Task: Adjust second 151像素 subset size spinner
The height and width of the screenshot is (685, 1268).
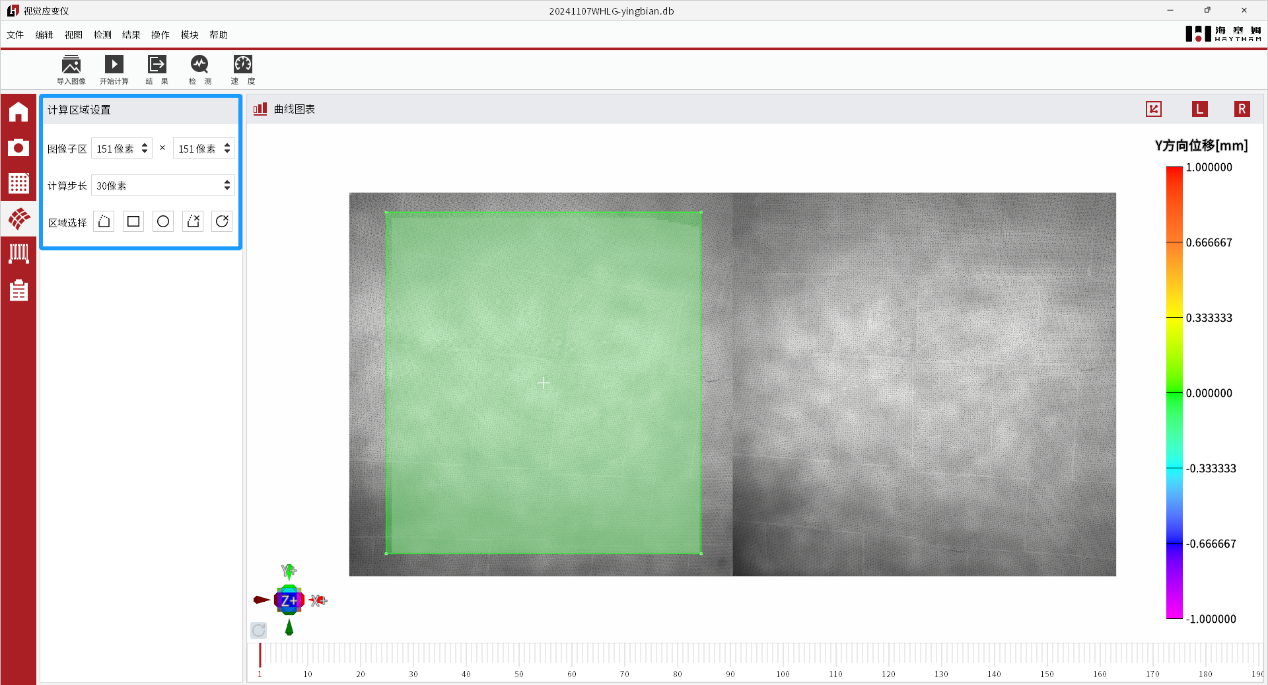Action: point(228,148)
